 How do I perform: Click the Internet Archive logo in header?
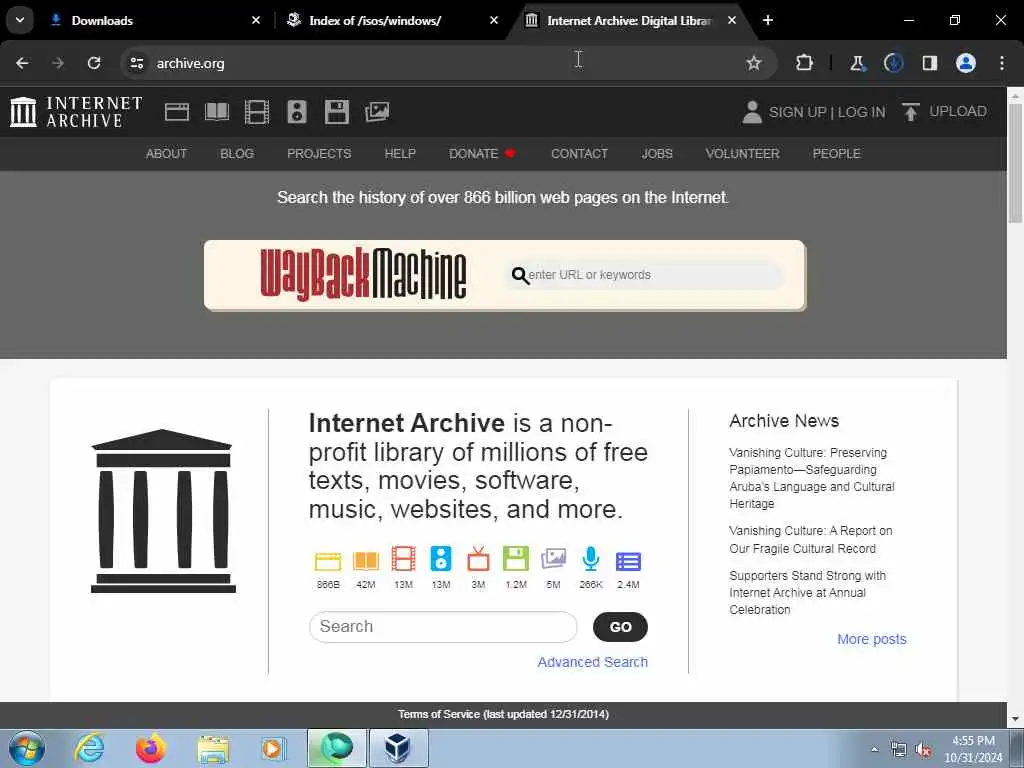coord(76,112)
